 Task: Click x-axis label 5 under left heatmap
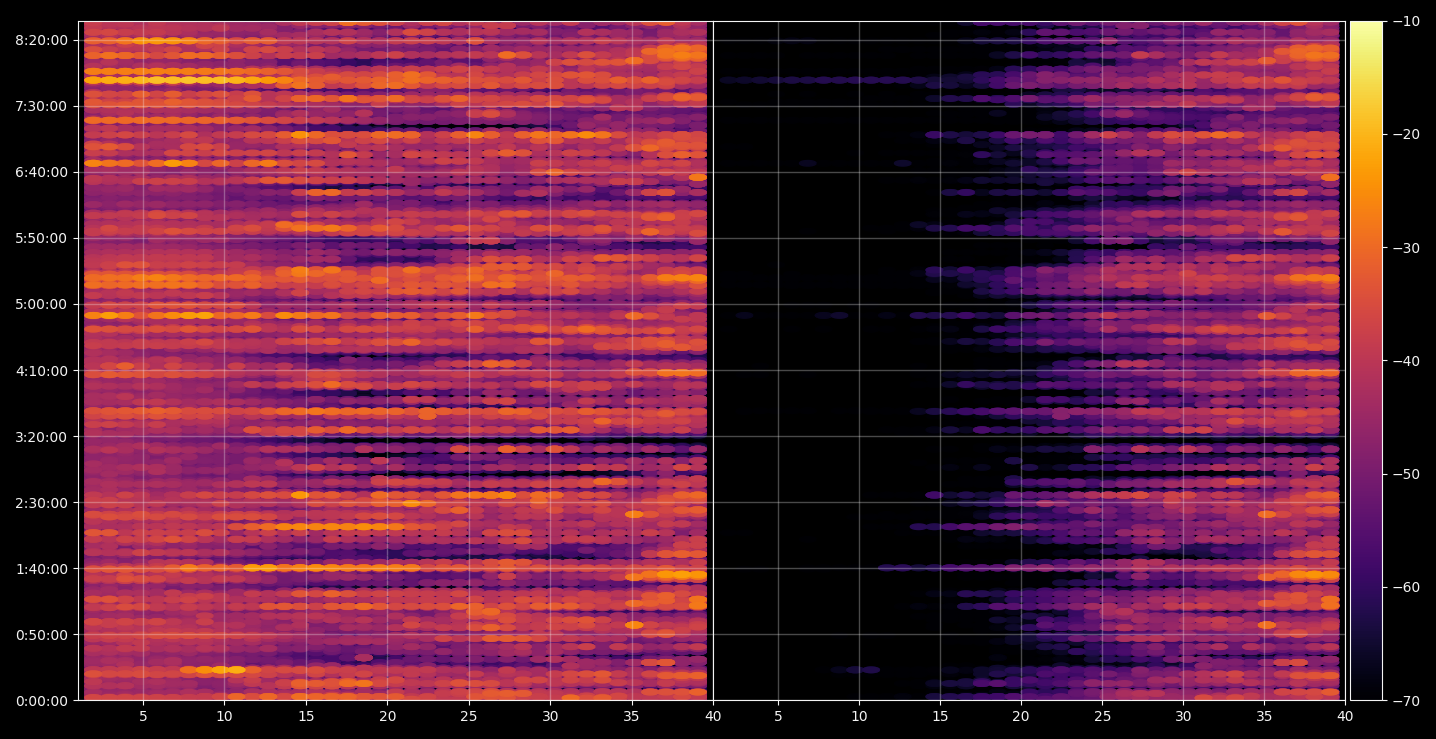[x=143, y=716]
